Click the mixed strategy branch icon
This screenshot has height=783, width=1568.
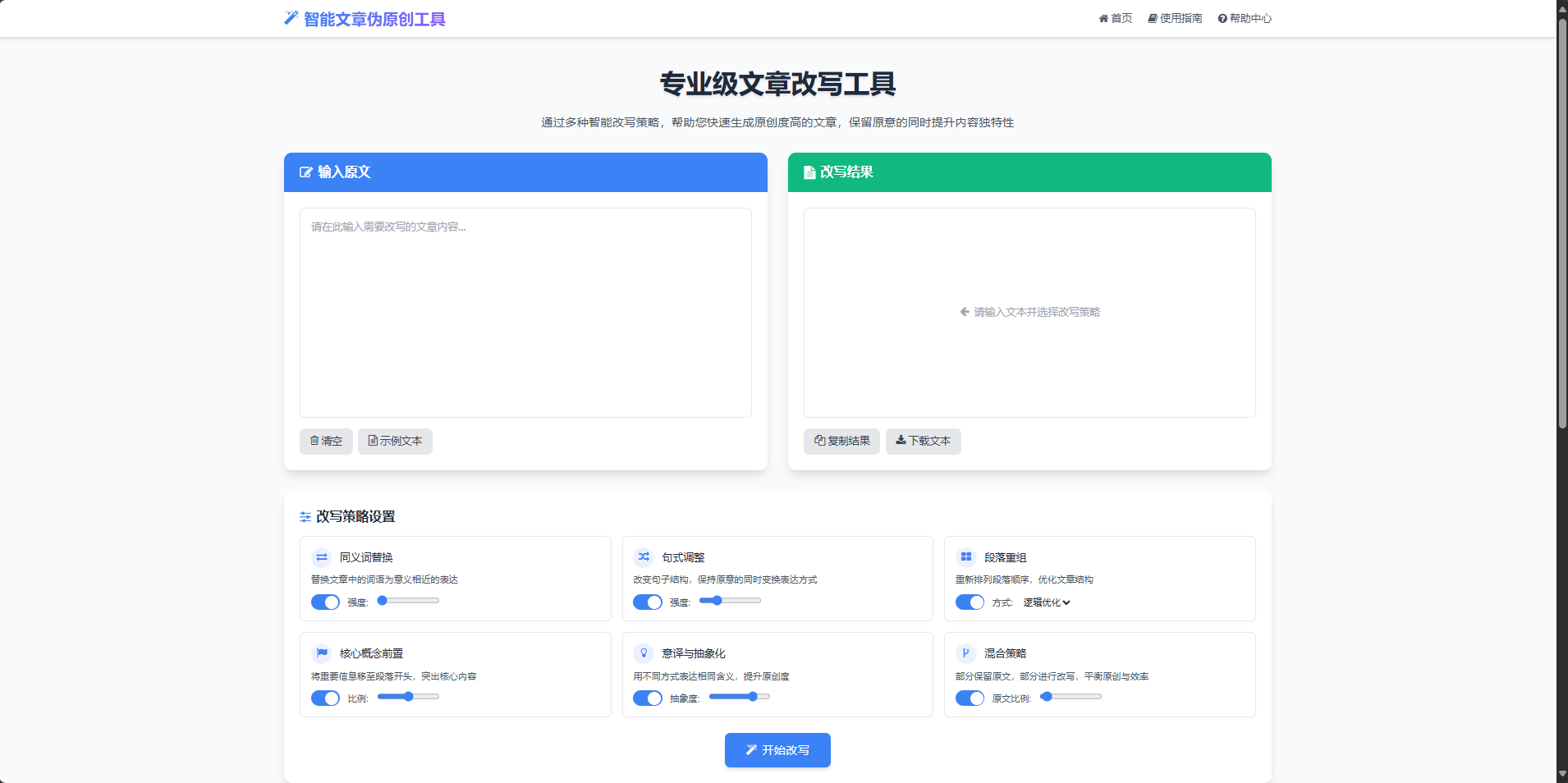[966, 653]
